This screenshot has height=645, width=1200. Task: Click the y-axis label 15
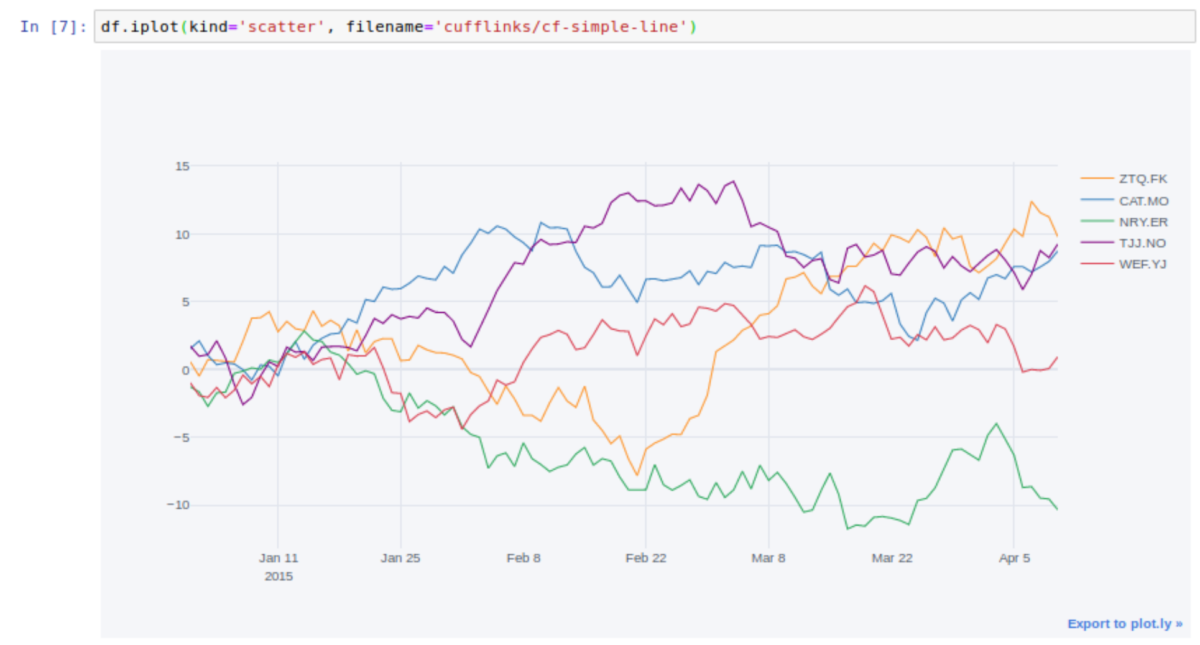click(182, 166)
